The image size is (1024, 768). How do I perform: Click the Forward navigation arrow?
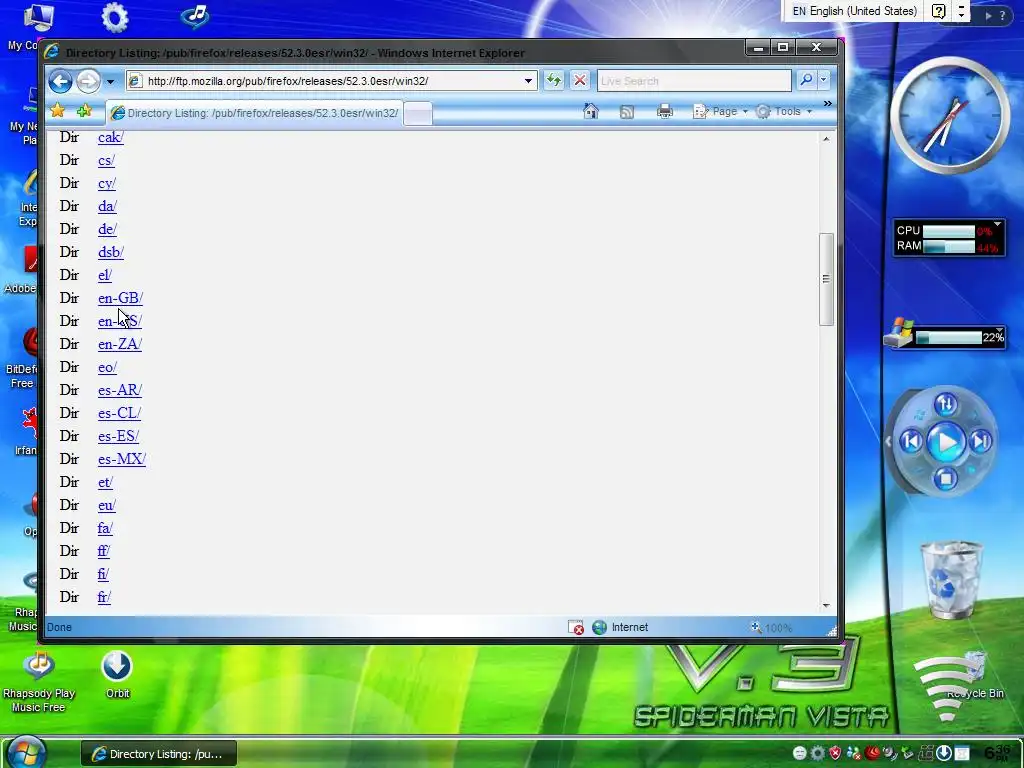(x=88, y=81)
